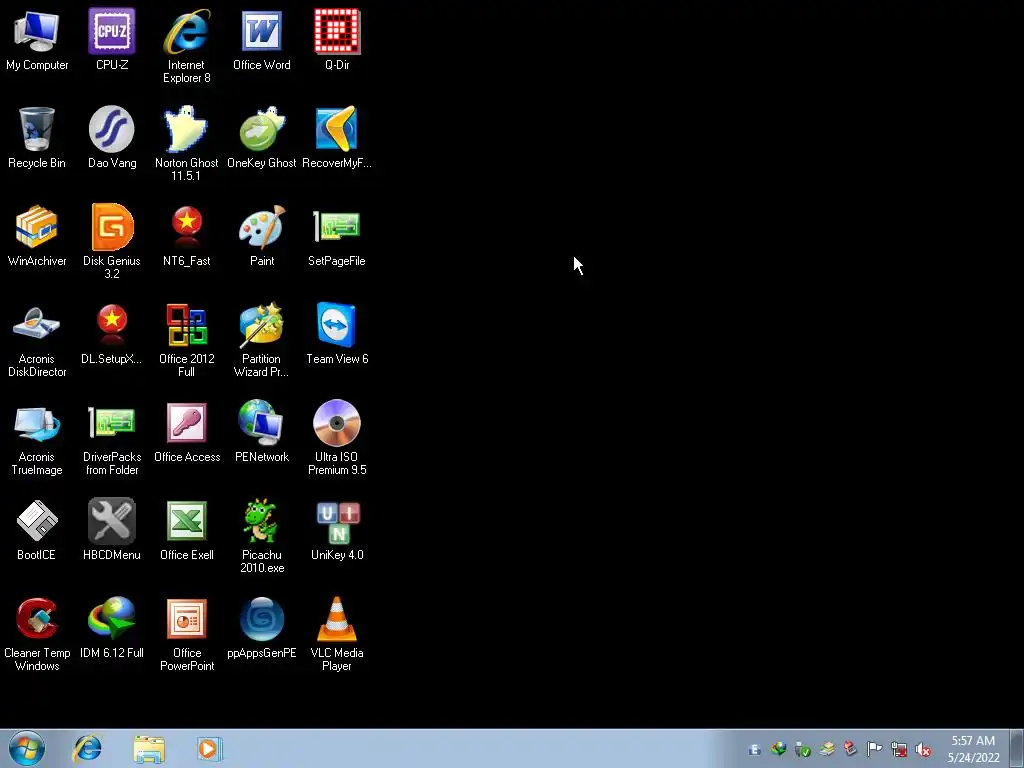Select the Dao Vang desktop icon
This screenshot has width=1024, height=768.
pyautogui.click(x=112, y=137)
